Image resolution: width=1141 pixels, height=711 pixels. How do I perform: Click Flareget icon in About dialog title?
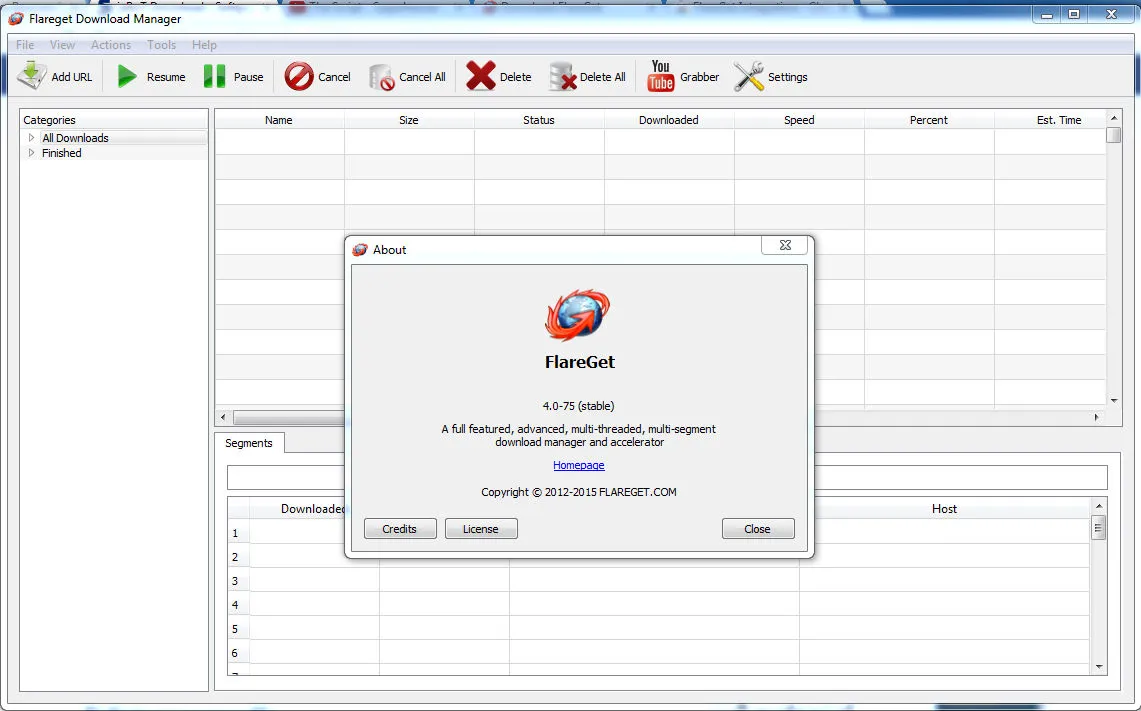pyautogui.click(x=359, y=250)
